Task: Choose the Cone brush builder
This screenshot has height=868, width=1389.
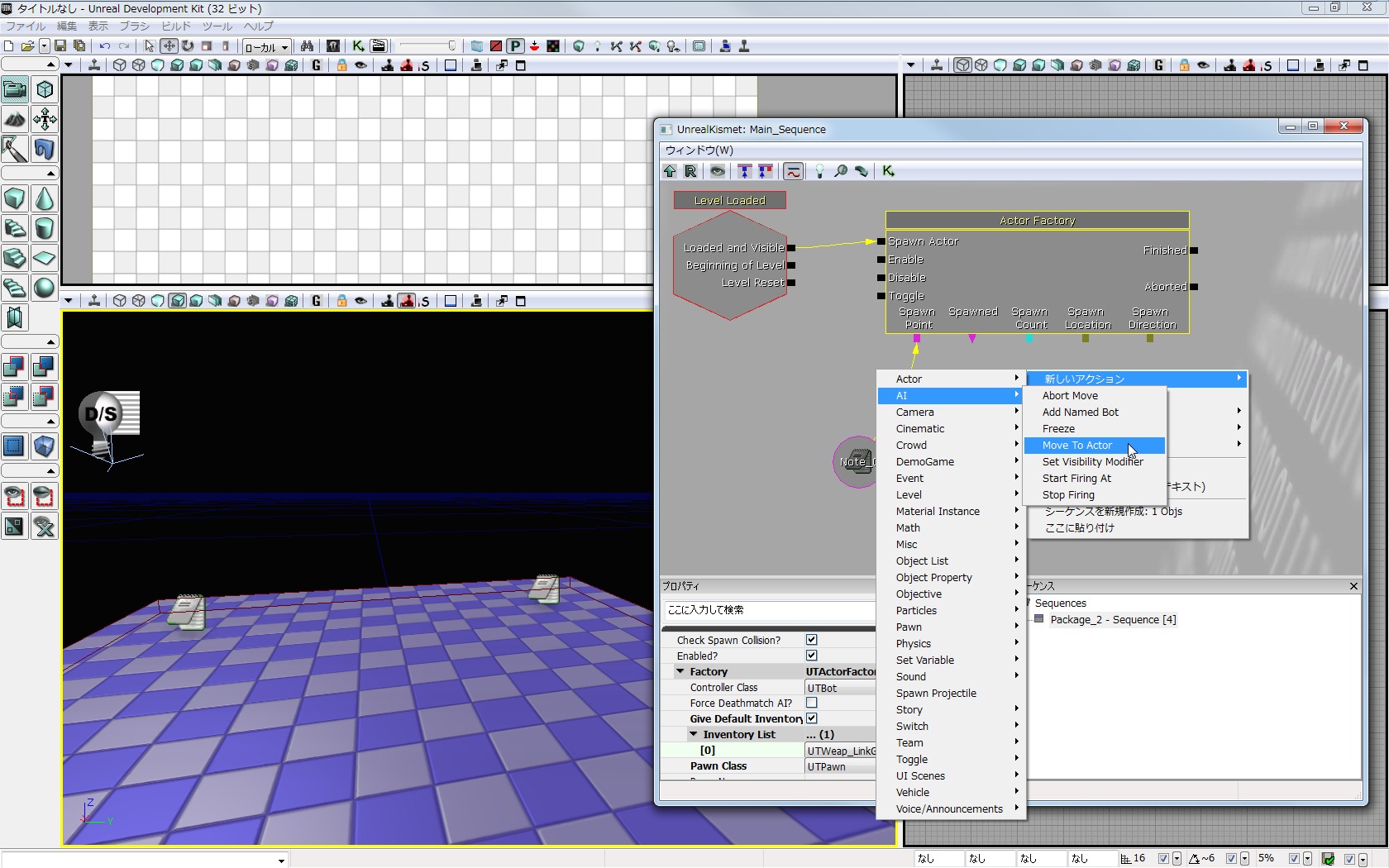Action: coord(45,199)
